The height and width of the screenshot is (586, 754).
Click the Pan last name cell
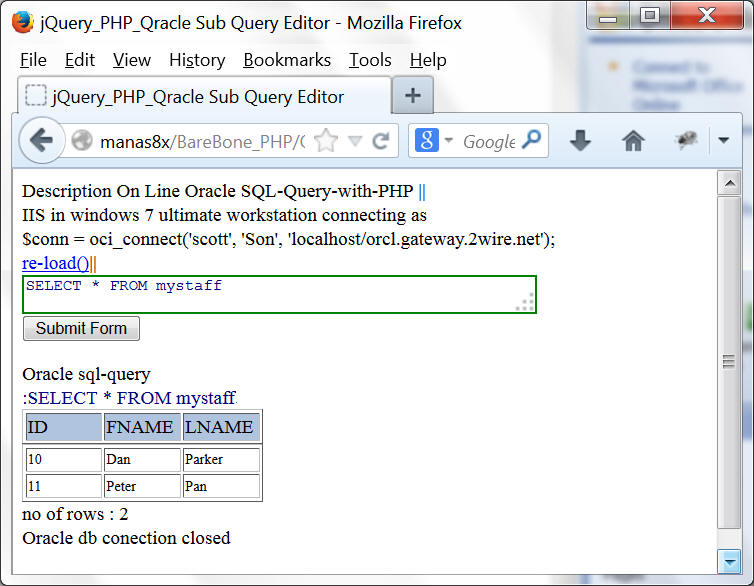[221, 486]
